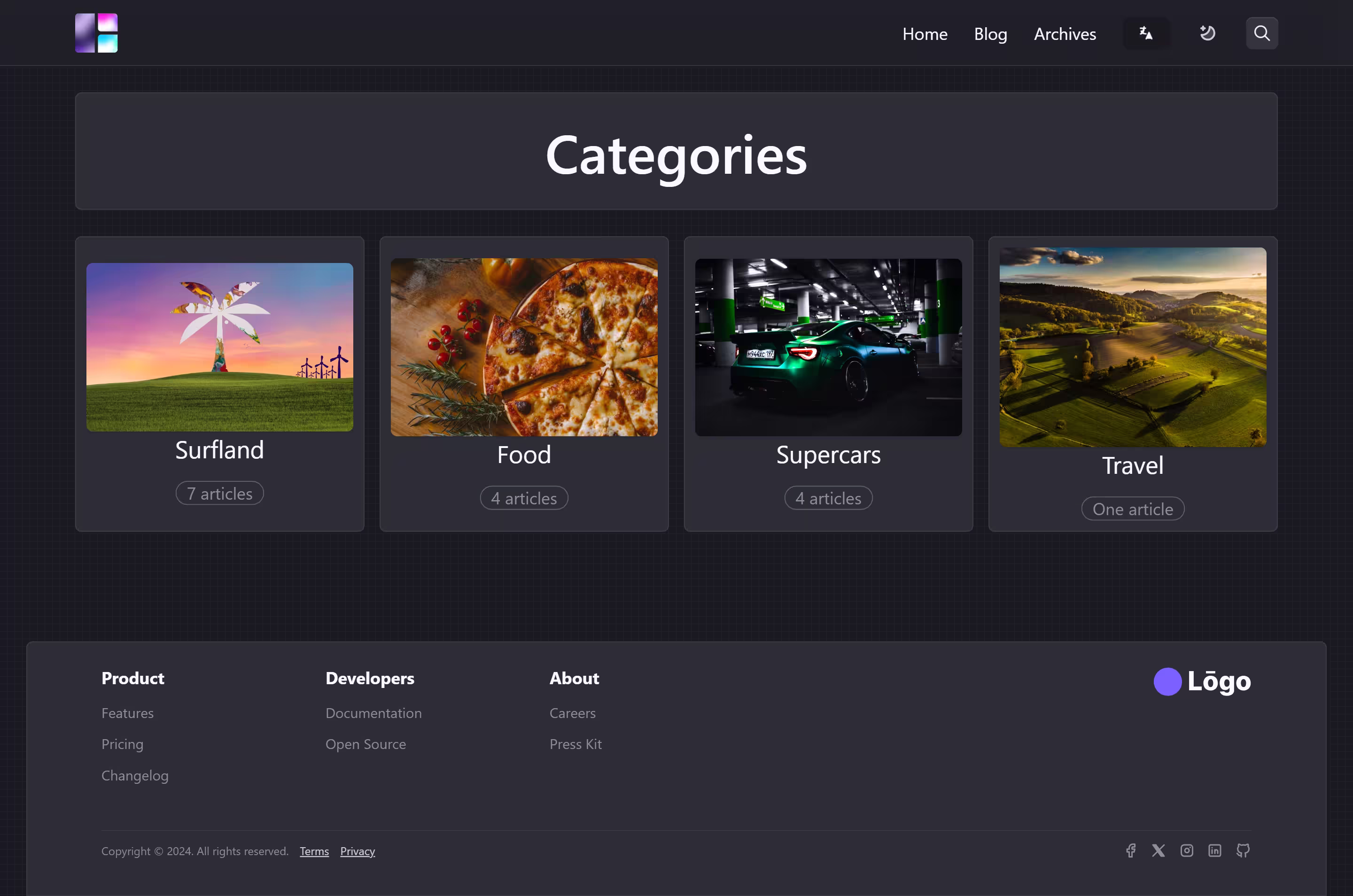Open Documentation under Developers
Screen dimensions: 1353x896
pyautogui.click(x=373, y=712)
